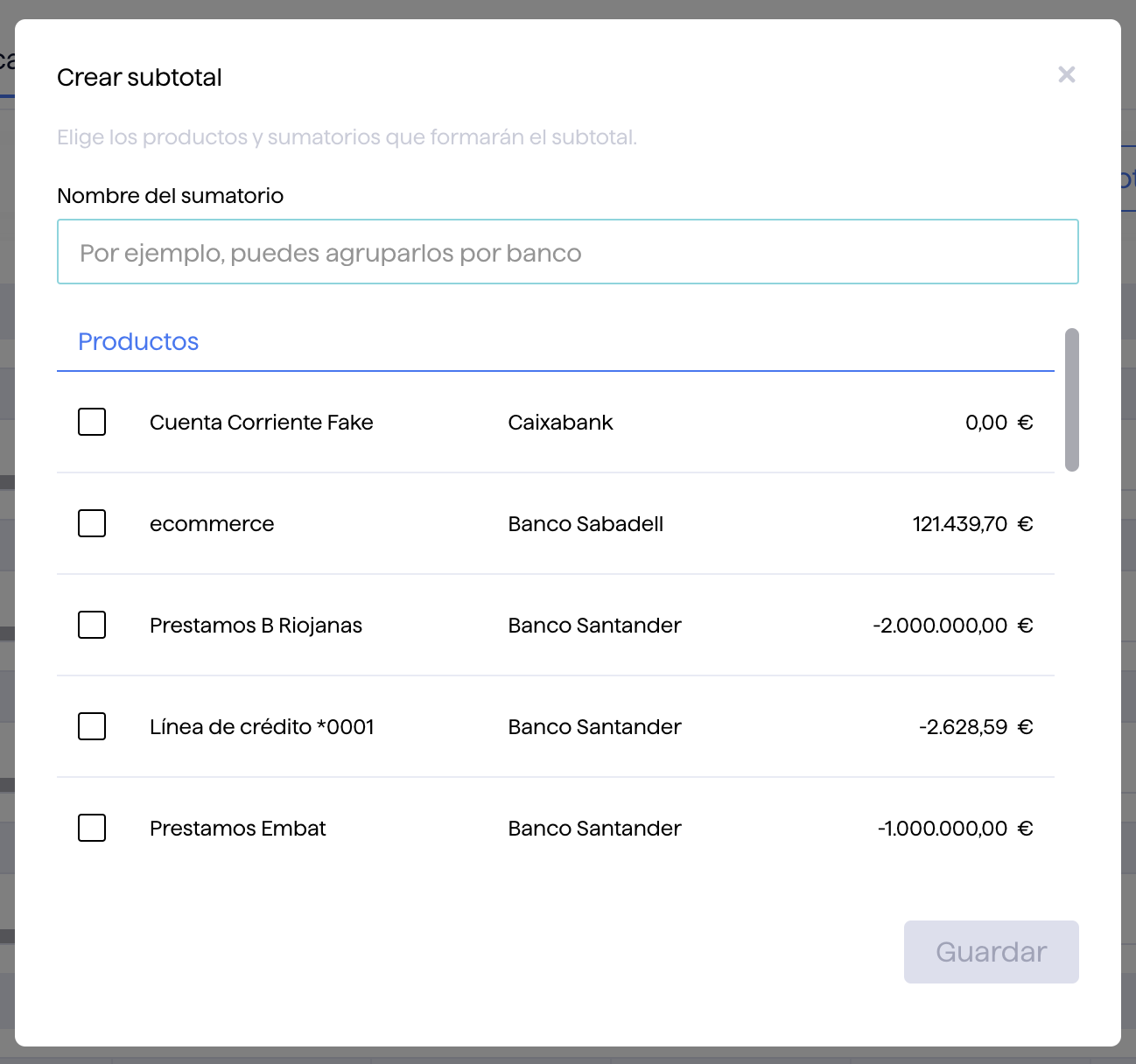Click the -2.628,59 € balance amount
Image resolution: width=1136 pixels, height=1064 pixels.
pyautogui.click(x=975, y=727)
